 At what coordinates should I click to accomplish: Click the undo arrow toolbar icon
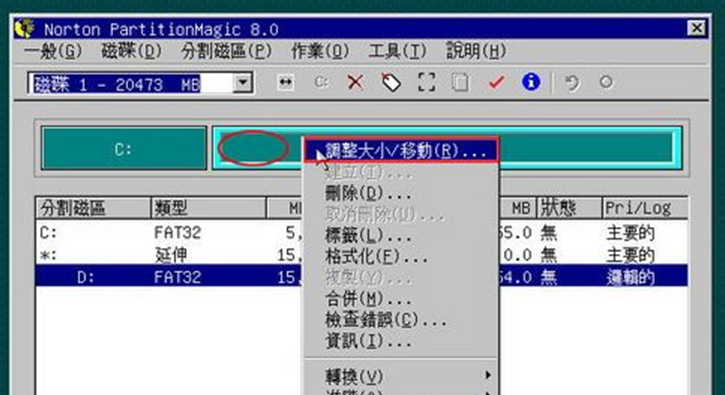coord(572,83)
